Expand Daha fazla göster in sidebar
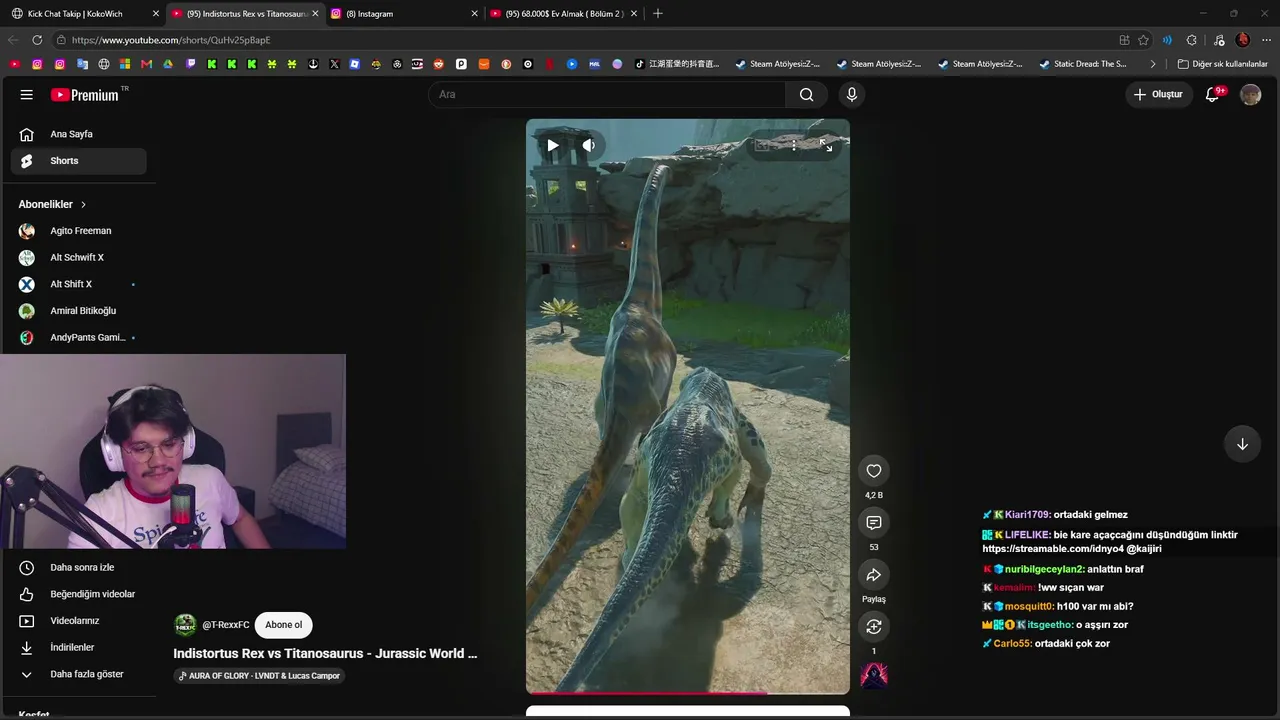The width and height of the screenshot is (1280, 720). point(78,674)
